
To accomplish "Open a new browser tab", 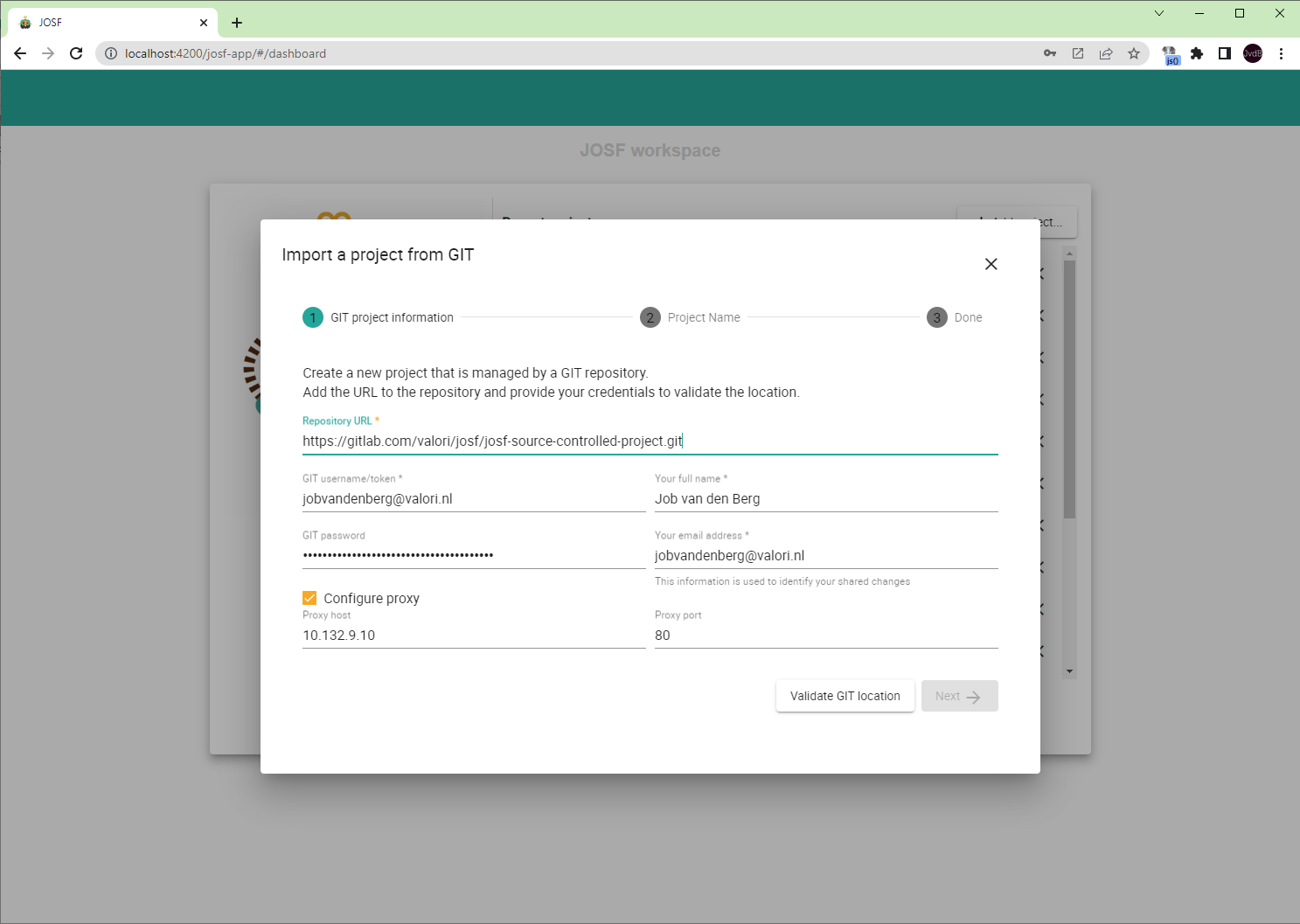I will point(237,23).
